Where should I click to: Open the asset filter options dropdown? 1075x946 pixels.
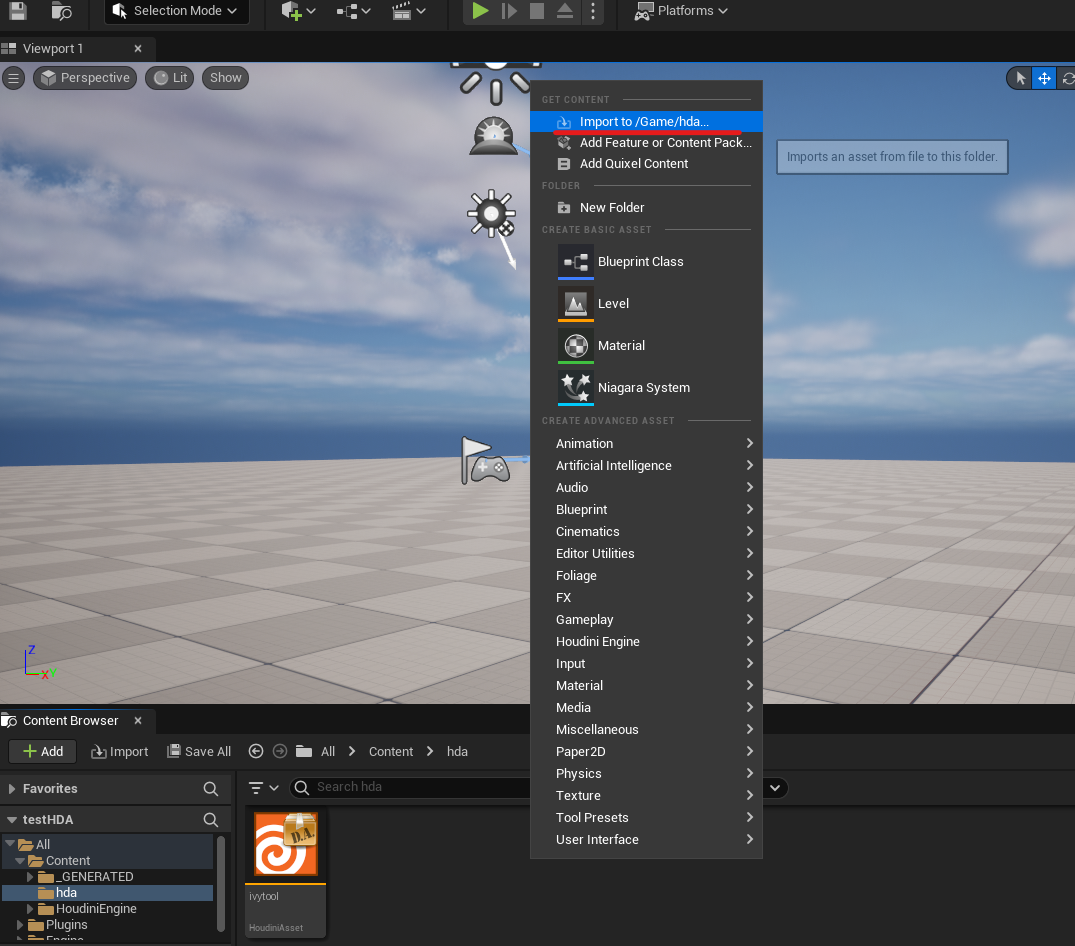pyautogui.click(x=263, y=788)
